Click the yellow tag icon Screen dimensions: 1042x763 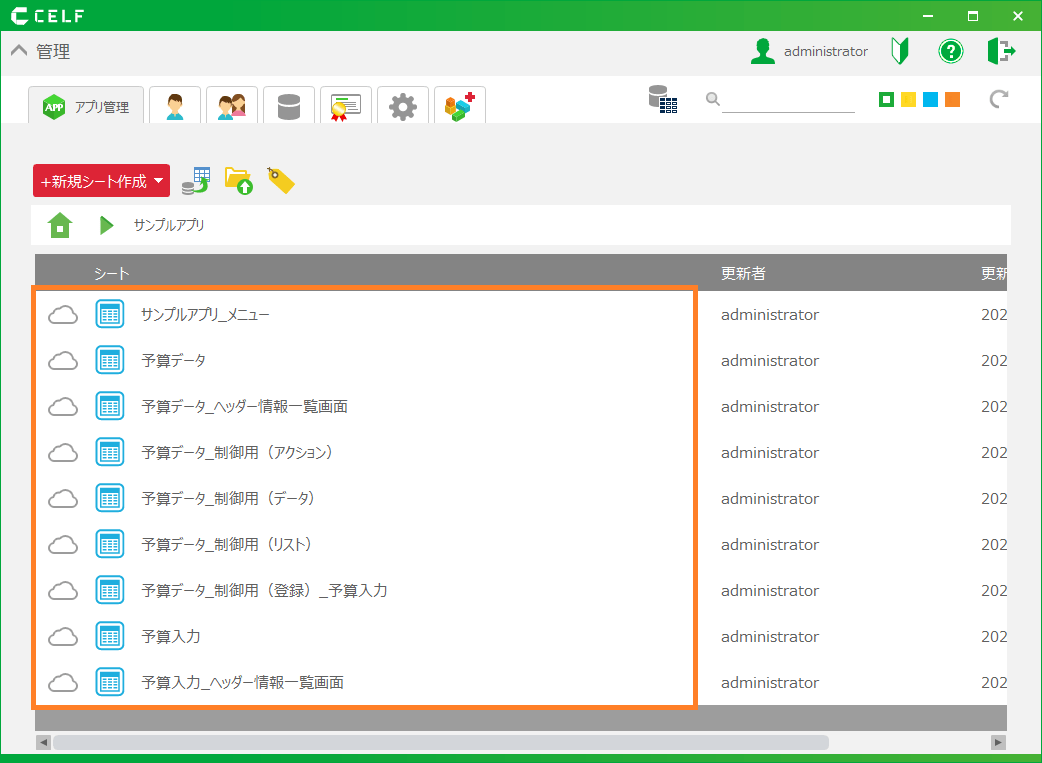click(281, 181)
